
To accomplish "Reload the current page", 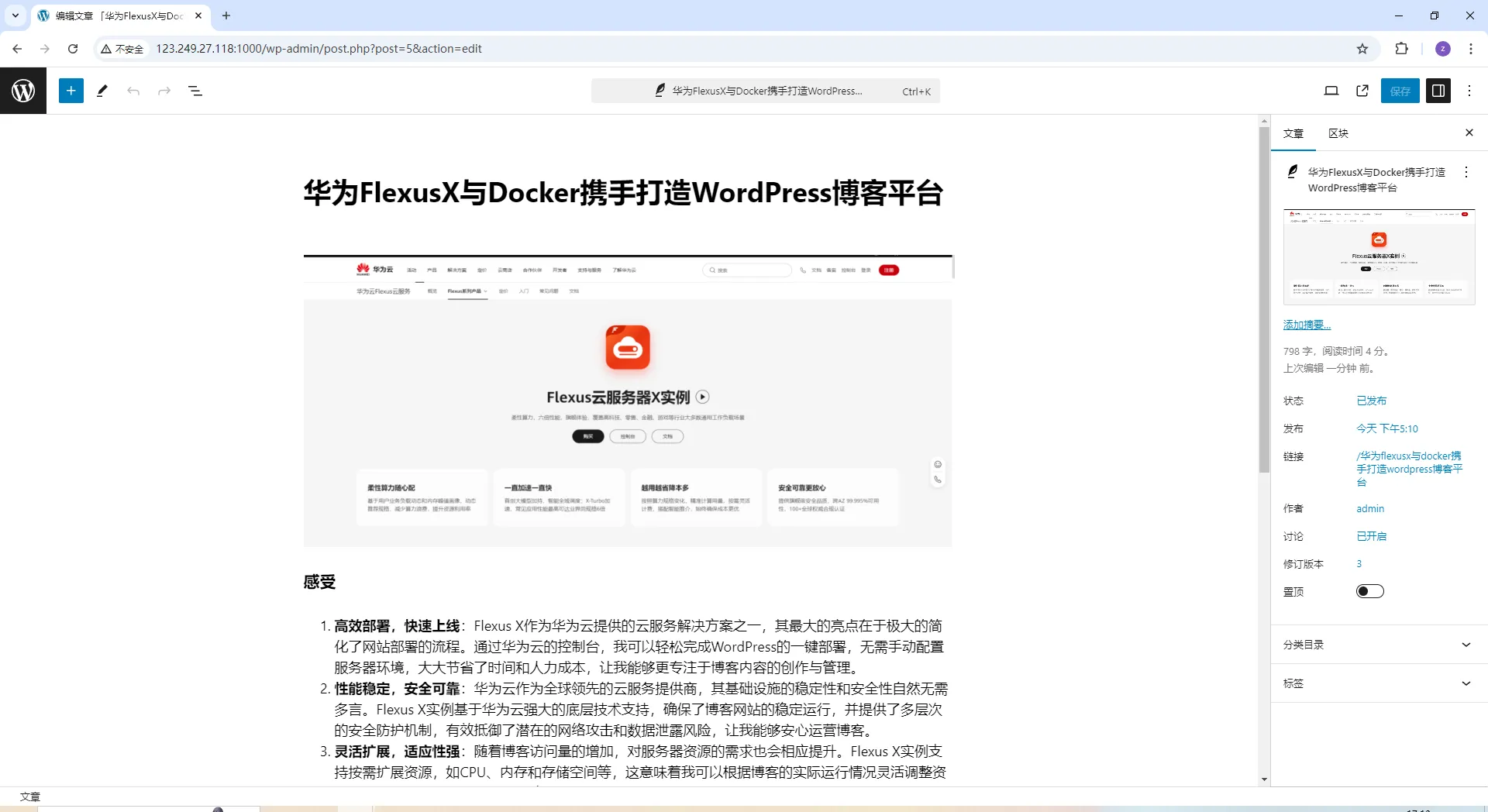I will [73, 49].
